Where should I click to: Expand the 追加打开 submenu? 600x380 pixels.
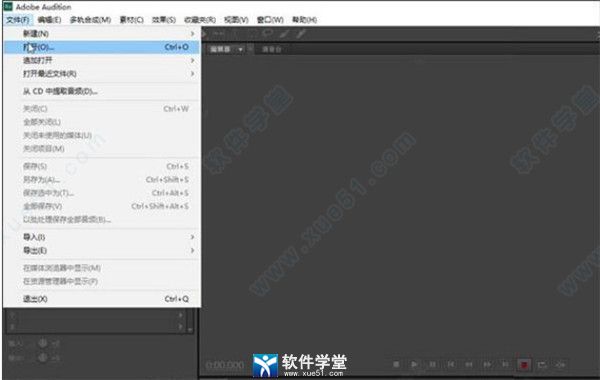101,60
